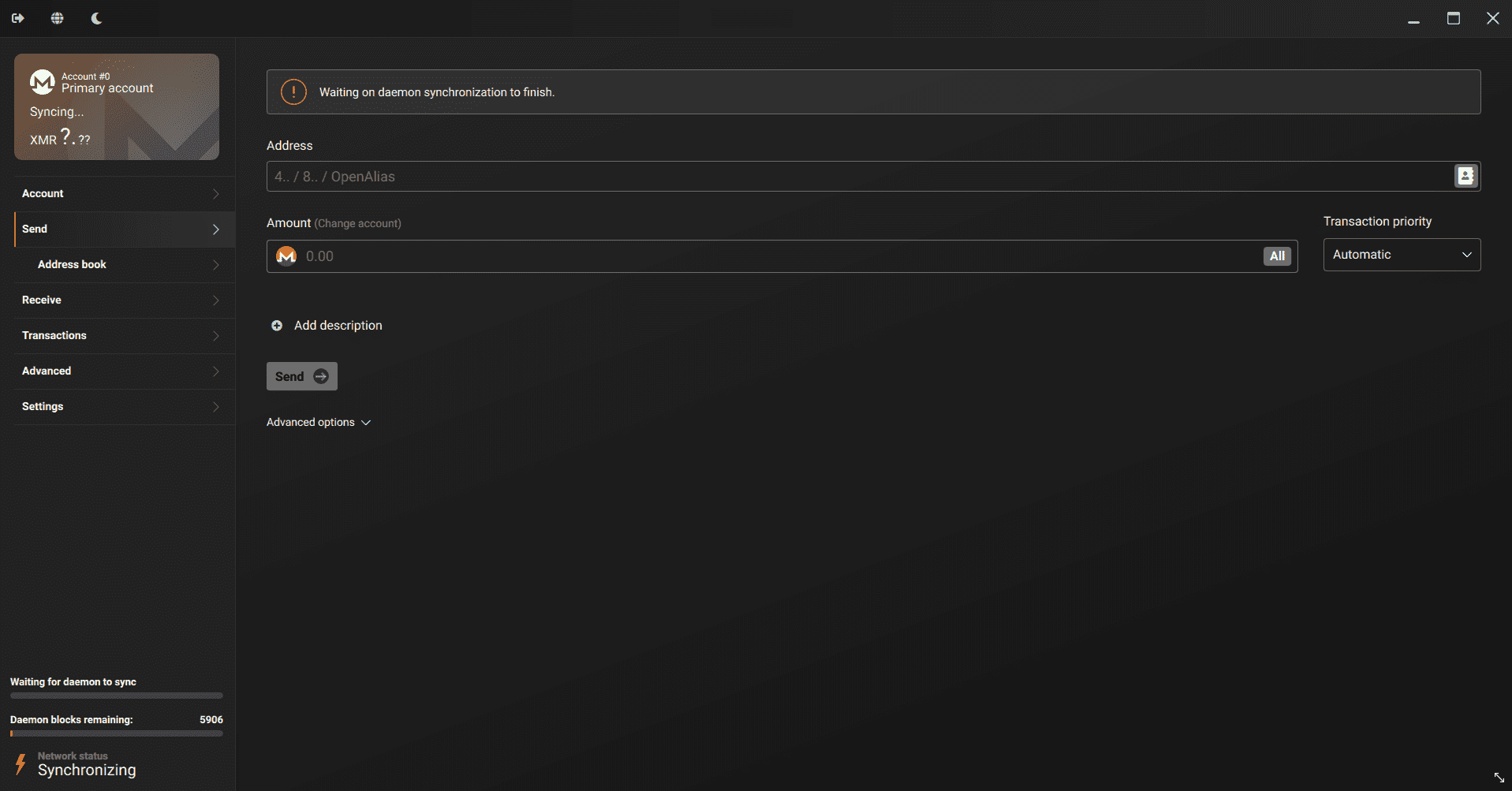This screenshot has height=791, width=1512.
Task: Click the daemon blocks remaining progress bar
Action: 116,733
